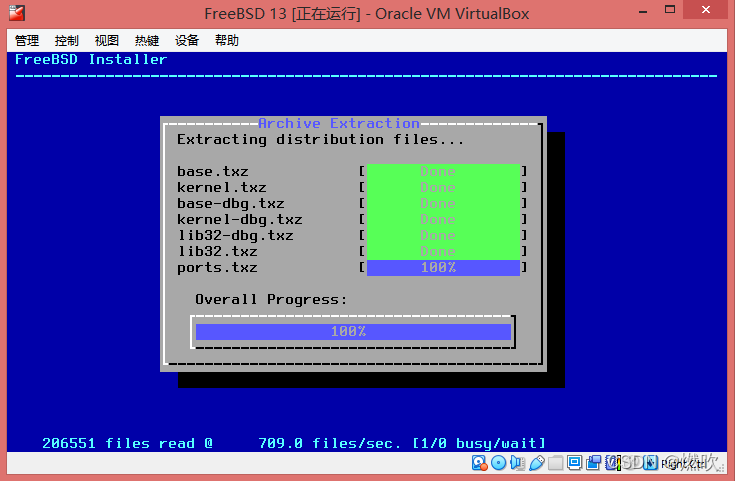Click the 'Extracting distribution files...' text
735x481 pixels.
[x=320, y=140]
